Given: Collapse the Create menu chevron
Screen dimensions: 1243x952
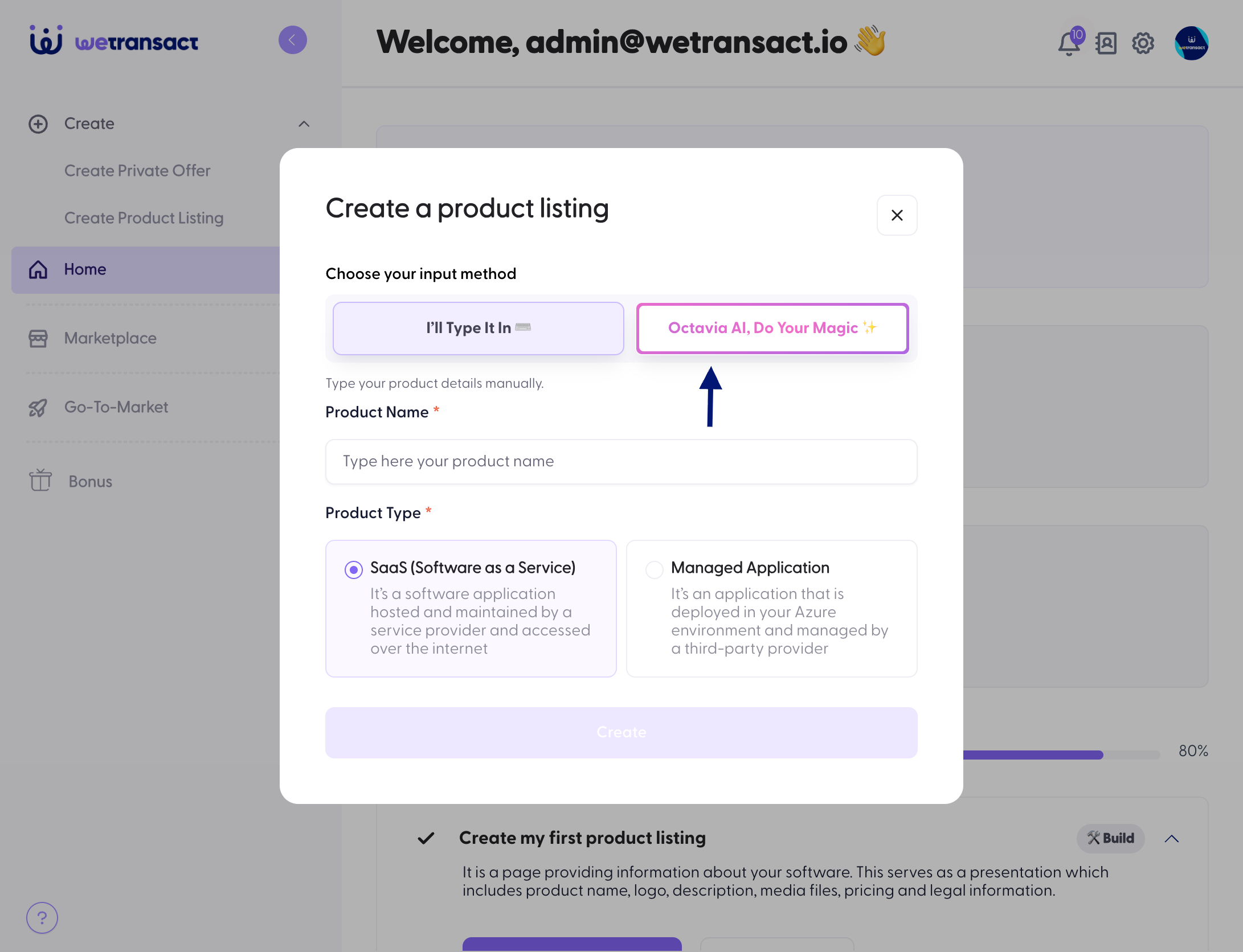Looking at the screenshot, I should (304, 124).
